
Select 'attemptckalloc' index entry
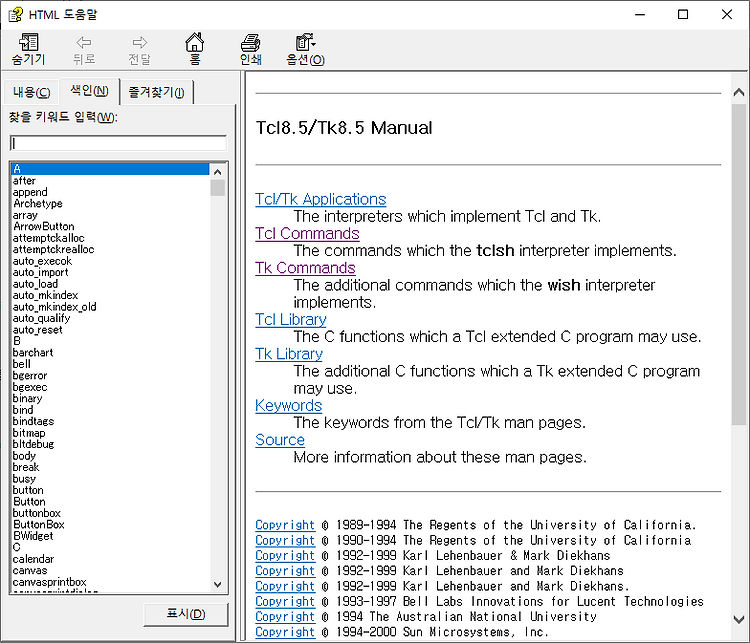(x=48, y=238)
